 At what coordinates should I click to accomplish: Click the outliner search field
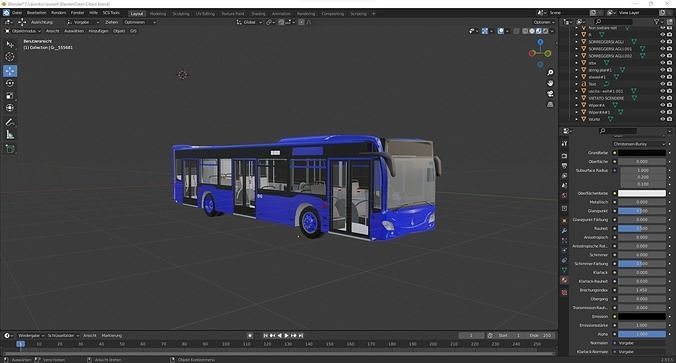612,22
